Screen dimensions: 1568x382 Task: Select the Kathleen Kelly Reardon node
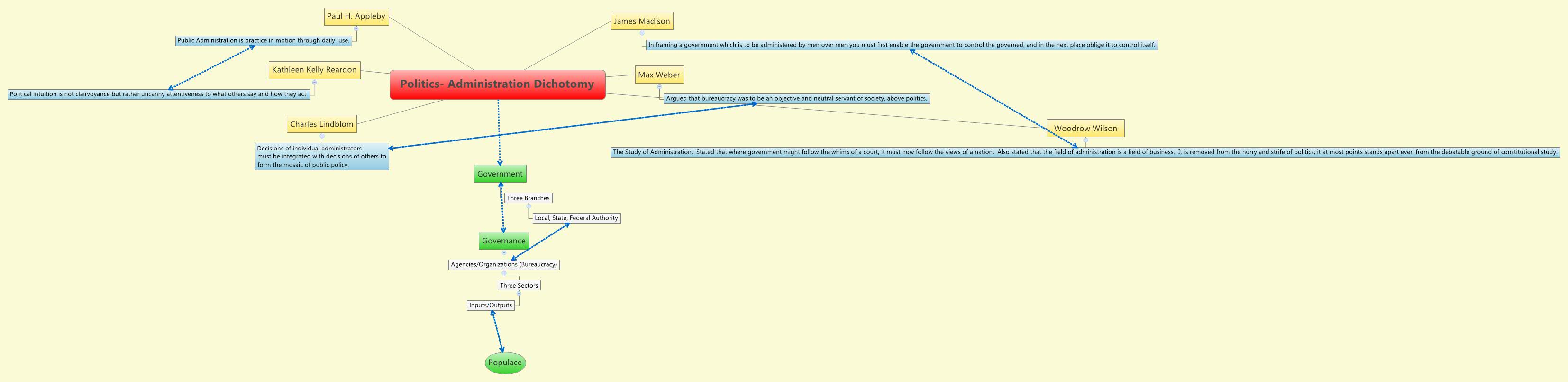314,70
